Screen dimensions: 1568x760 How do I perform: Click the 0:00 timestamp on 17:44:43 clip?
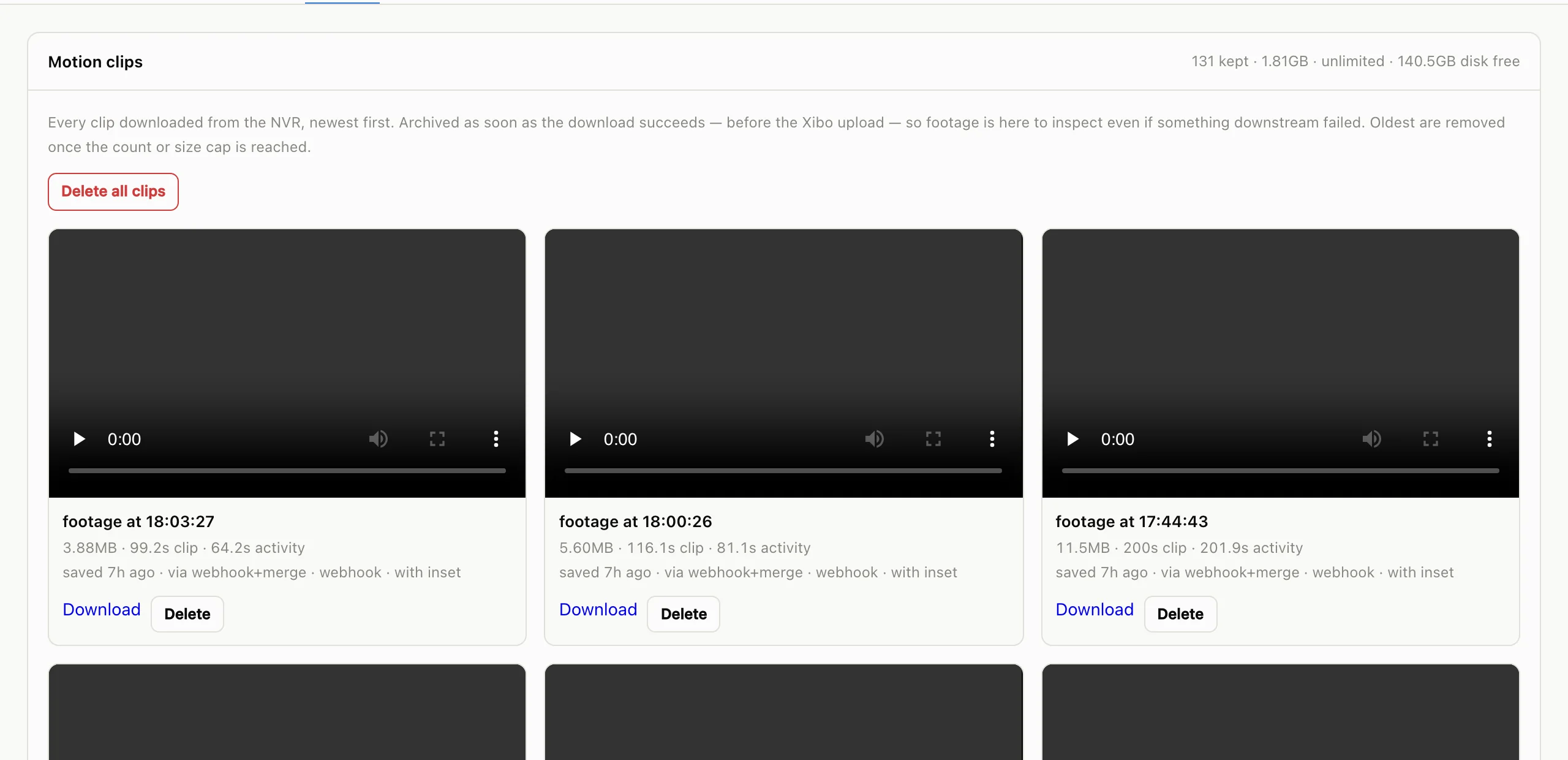(x=1118, y=439)
